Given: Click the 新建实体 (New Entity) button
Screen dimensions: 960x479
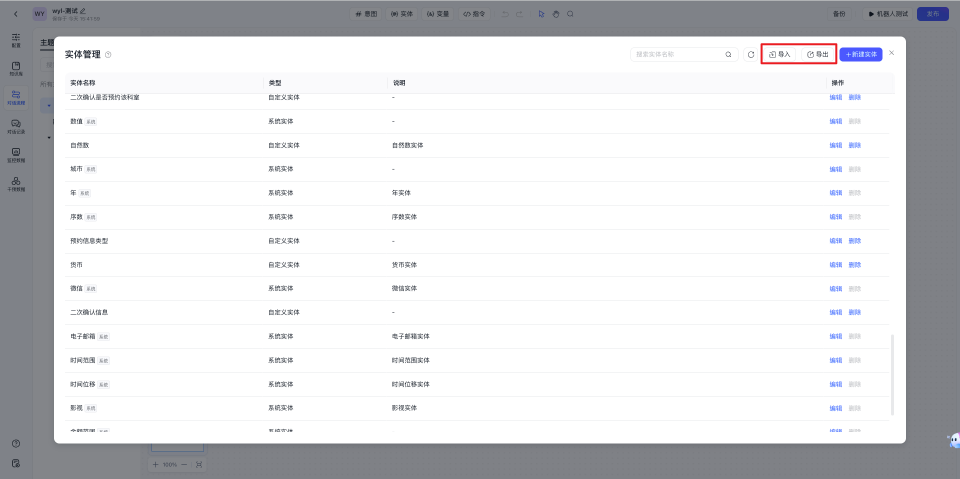Looking at the screenshot, I should (860, 54).
